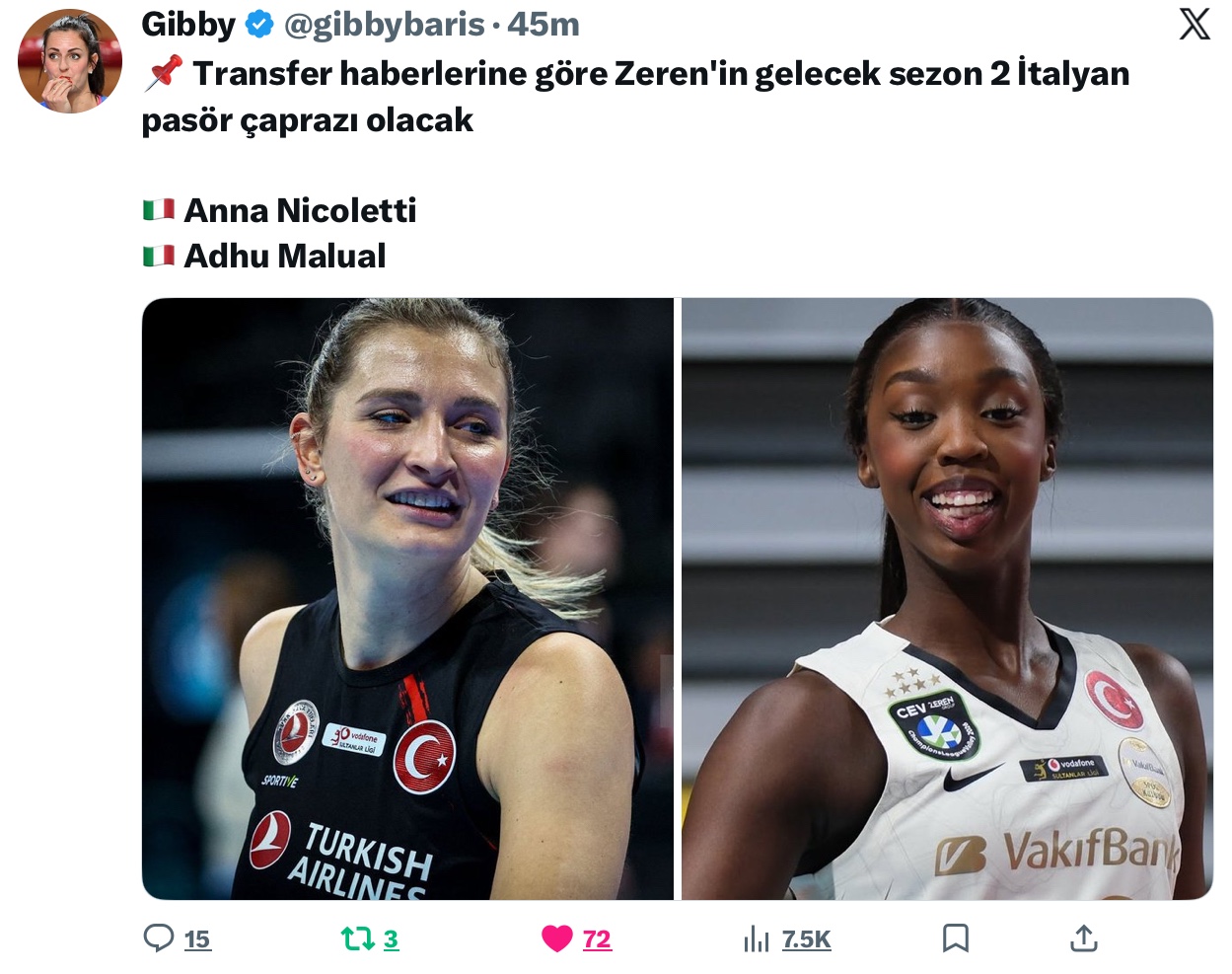This screenshot has width=1232, height=974.
Task: Click the tweet text mentioning Zeren
Action: pos(636,97)
